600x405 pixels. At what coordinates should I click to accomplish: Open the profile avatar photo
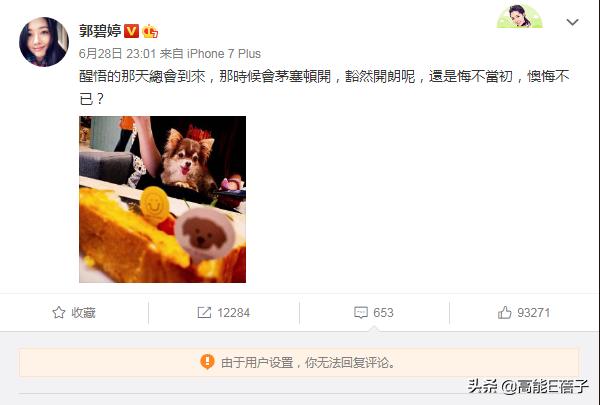coord(44,42)
